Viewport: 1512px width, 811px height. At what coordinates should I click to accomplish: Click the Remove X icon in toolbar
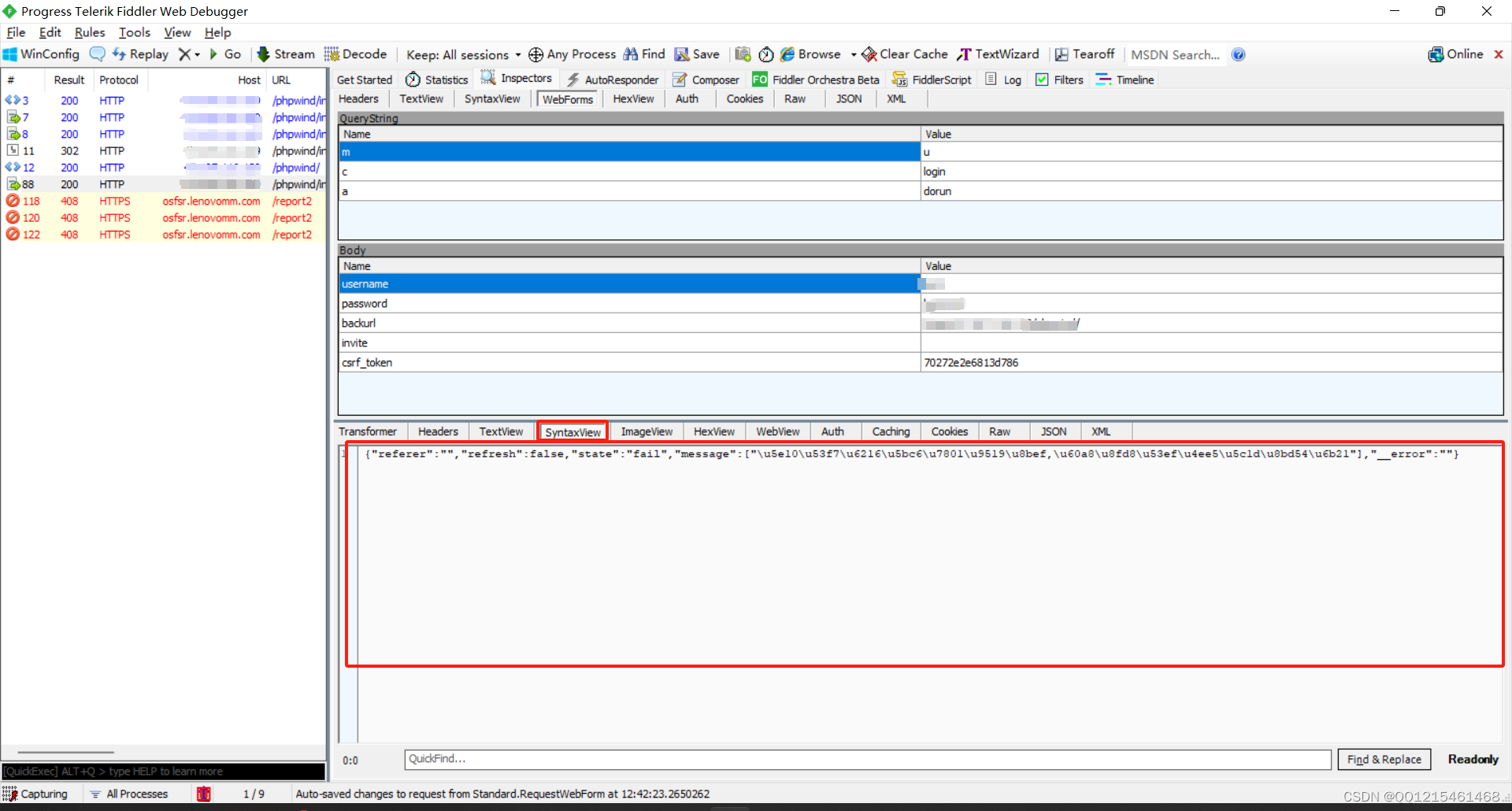click(x=184, y=54)
